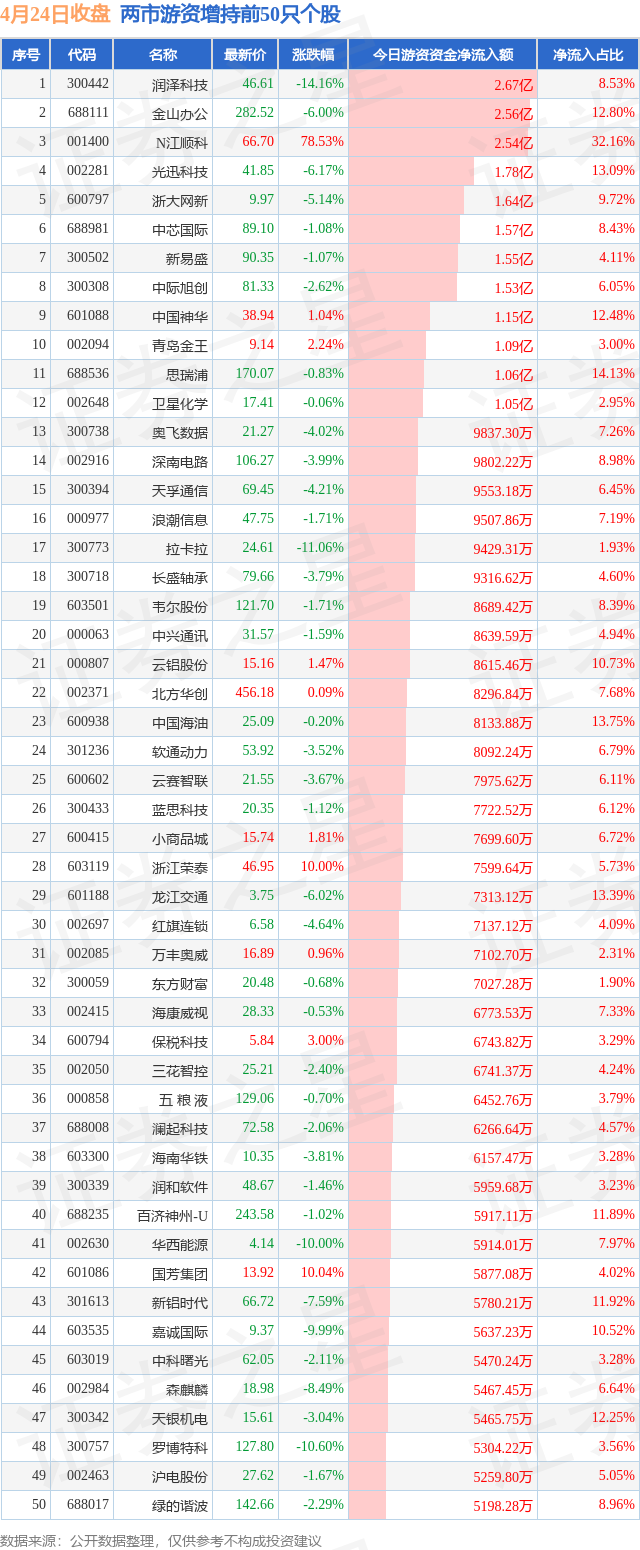Click stock code 688008

[x=88, y=1128]
